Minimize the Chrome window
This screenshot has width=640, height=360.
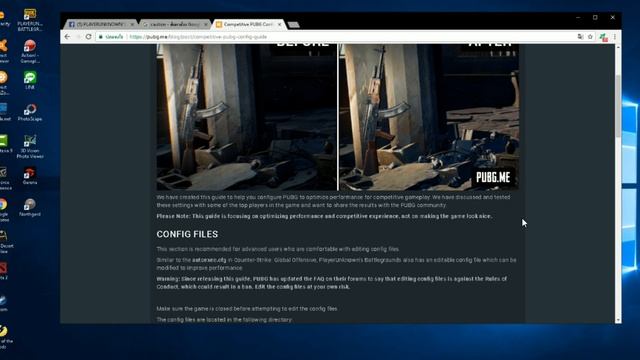(578, 18)
